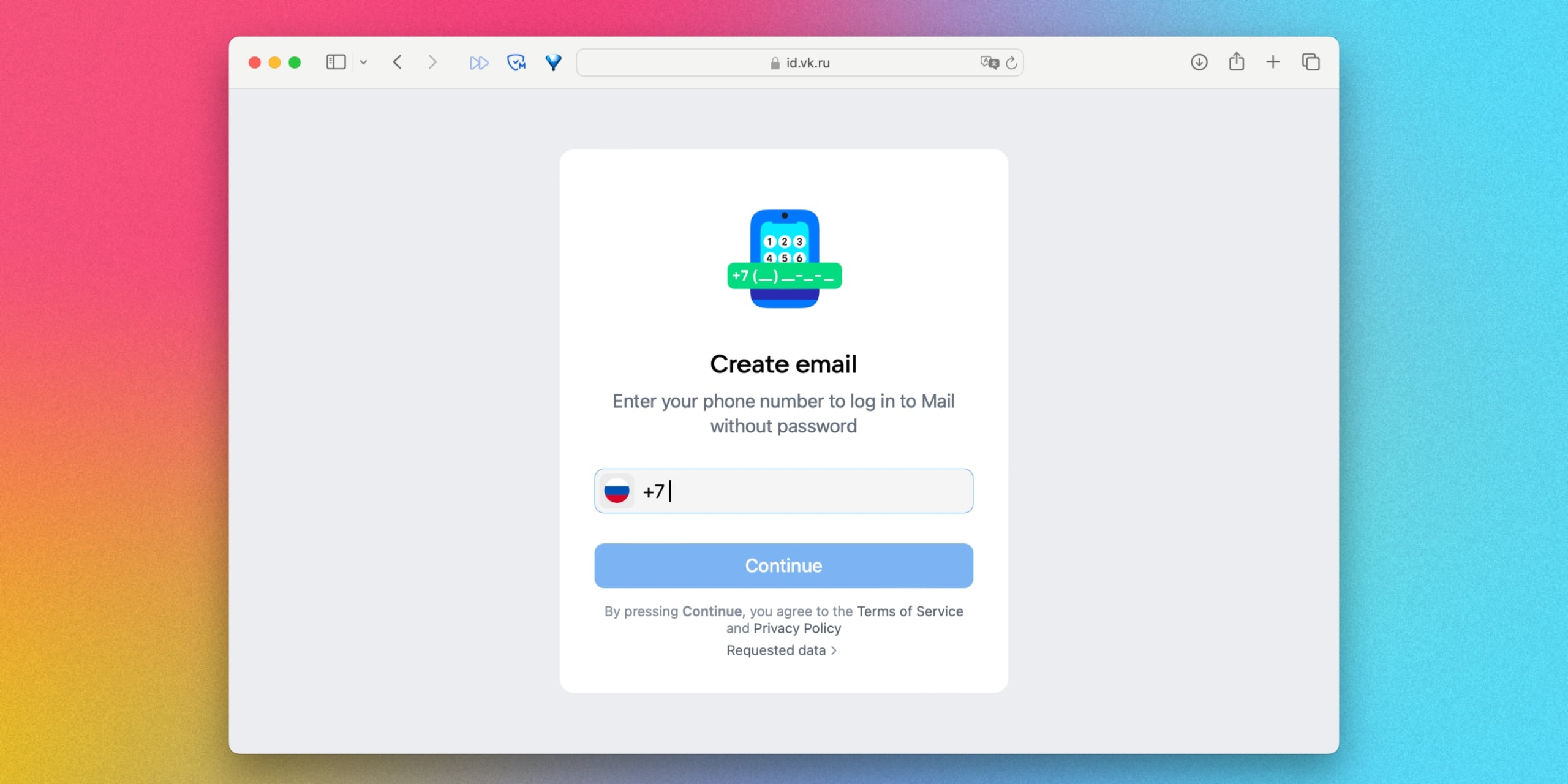Expand the sidebar tab group dropdown arrow
1568x784 pixels.
pos(363,62)
